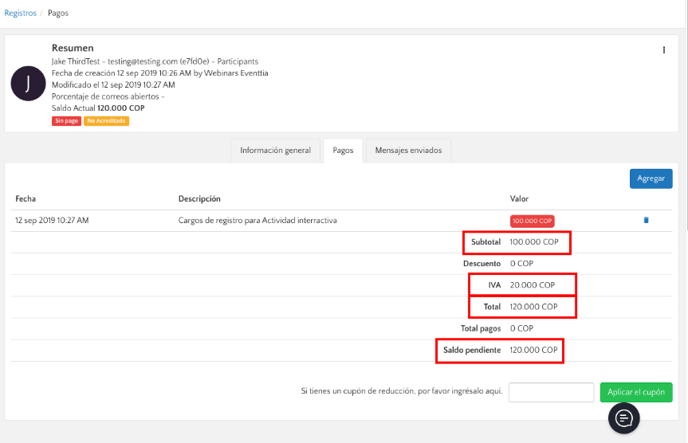Viewport: 688px width, 443px height.
Task: Delete the payment row with trash icon
Action: pyautogui.click(x=646, y=220)
